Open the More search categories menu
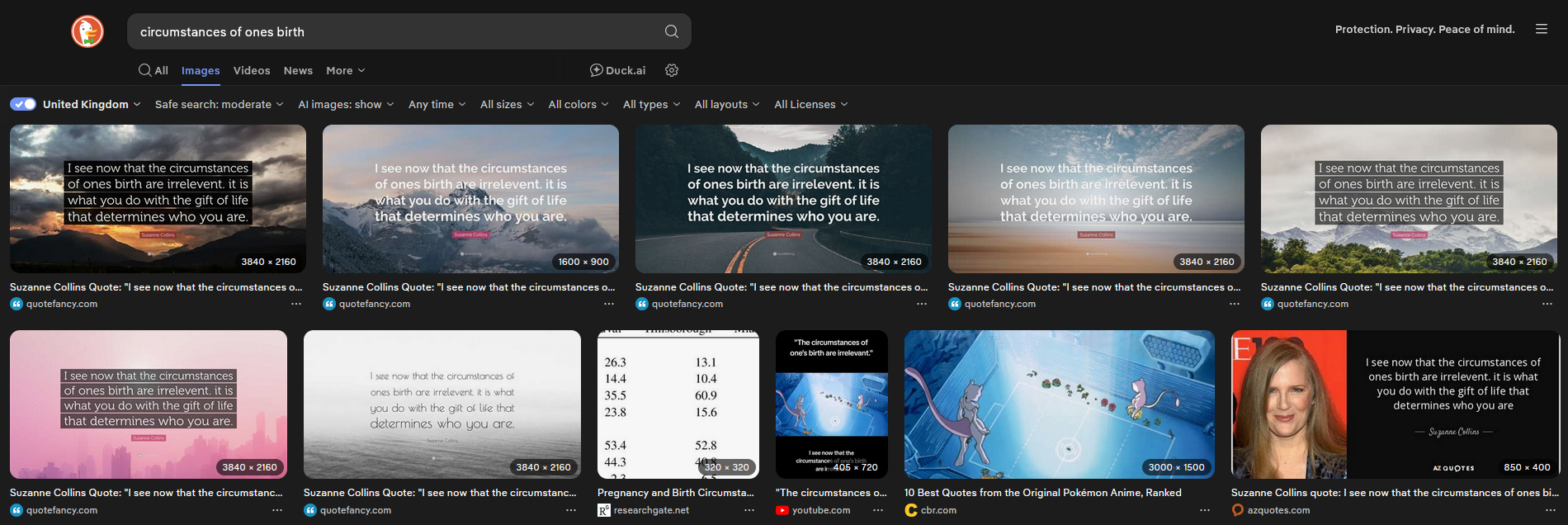 (x=345, y=70)
